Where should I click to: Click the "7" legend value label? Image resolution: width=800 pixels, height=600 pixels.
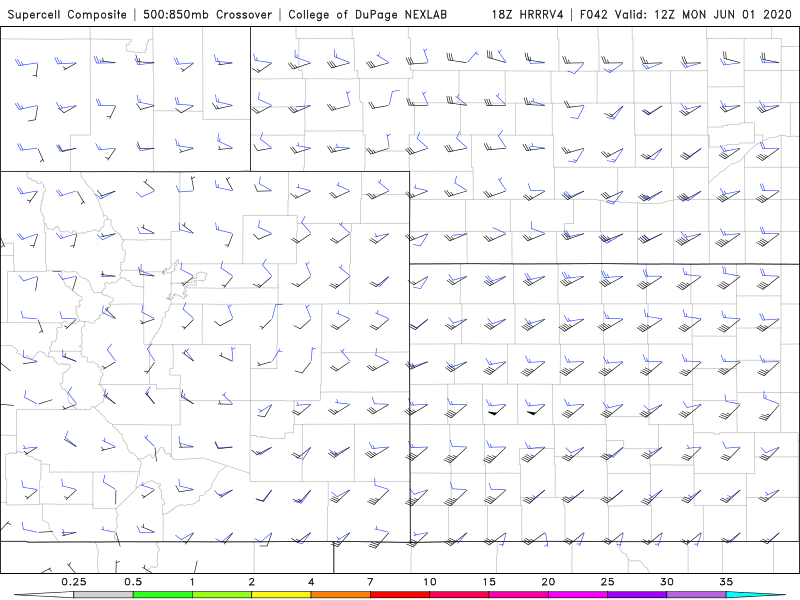tap(370, 582)
